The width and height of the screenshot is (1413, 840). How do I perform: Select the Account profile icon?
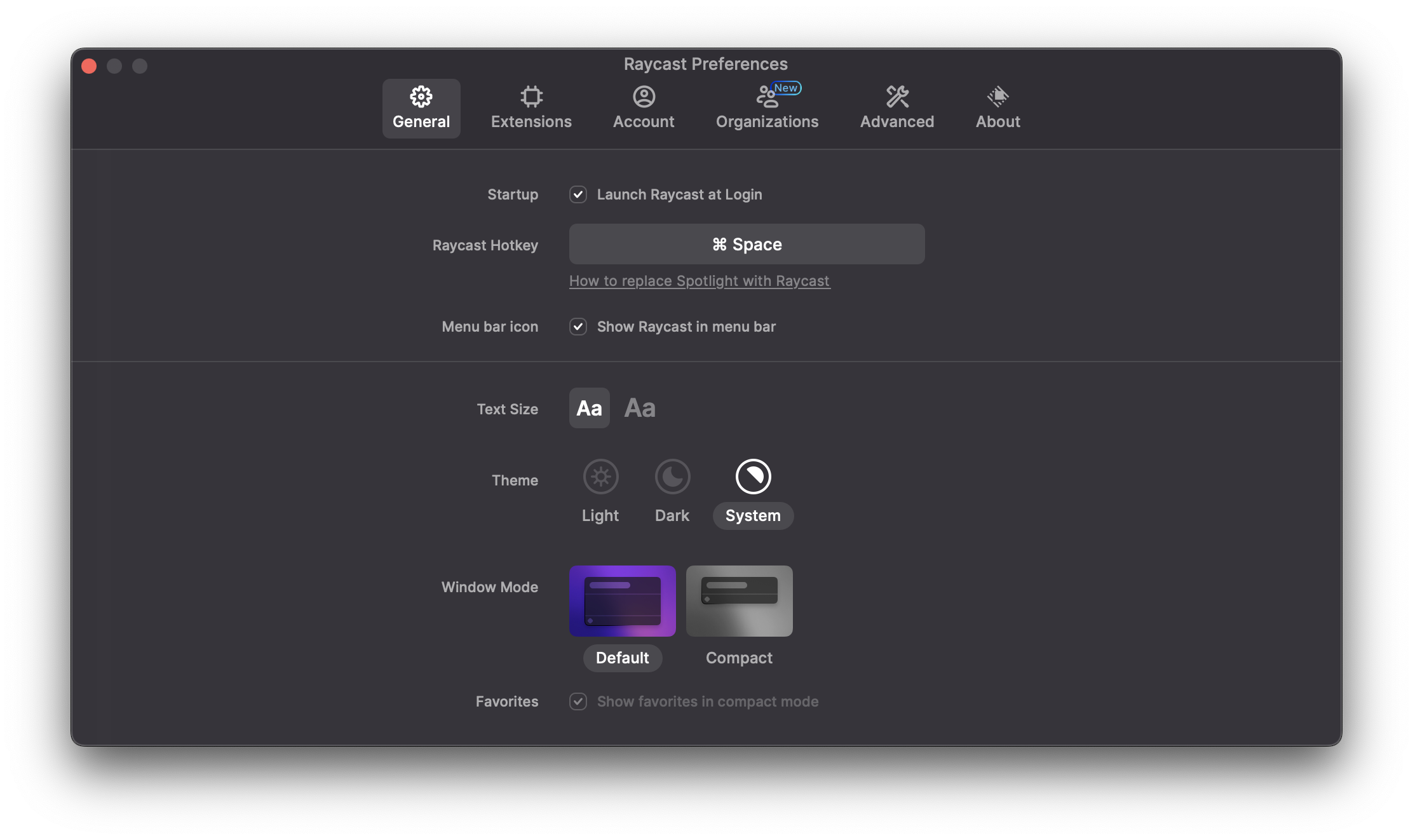[x=644, y=97]
